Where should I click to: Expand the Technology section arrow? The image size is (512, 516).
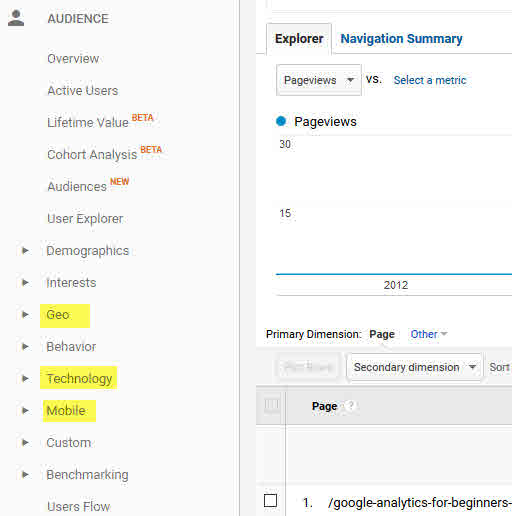[25, 378]
